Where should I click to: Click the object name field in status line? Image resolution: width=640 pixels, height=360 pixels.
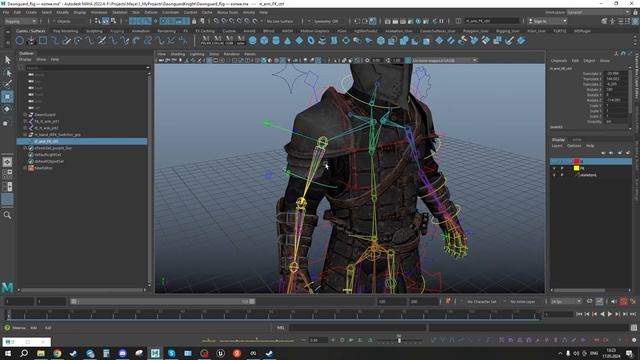point(492,21)
